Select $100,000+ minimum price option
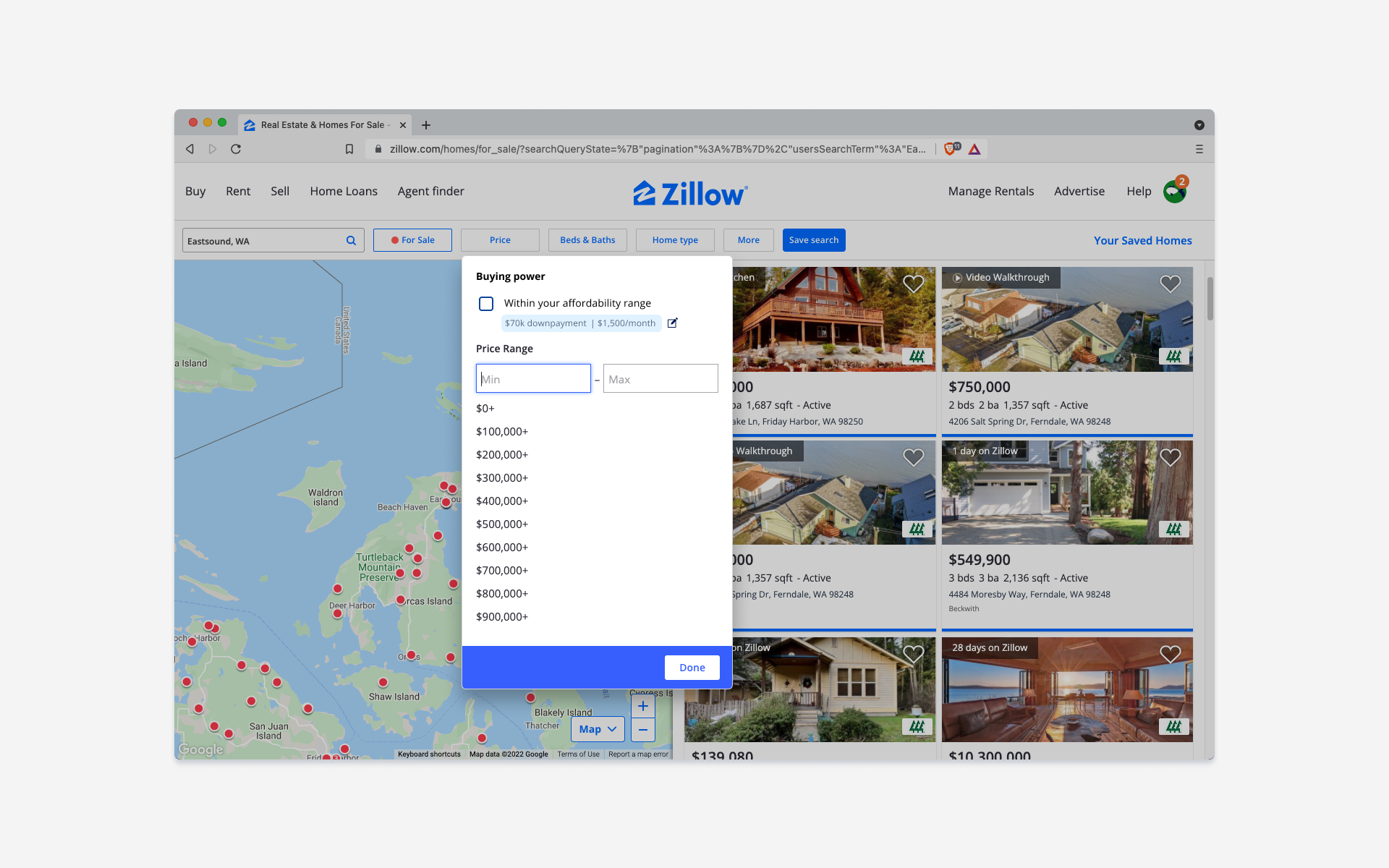Viewport: 1389px width, 868px height. pos(502,432)
